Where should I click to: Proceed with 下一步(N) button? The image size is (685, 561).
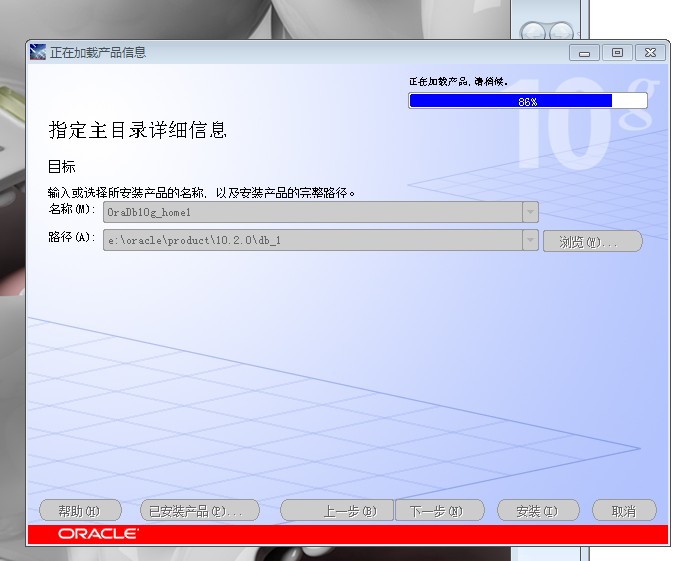(439, 511)
